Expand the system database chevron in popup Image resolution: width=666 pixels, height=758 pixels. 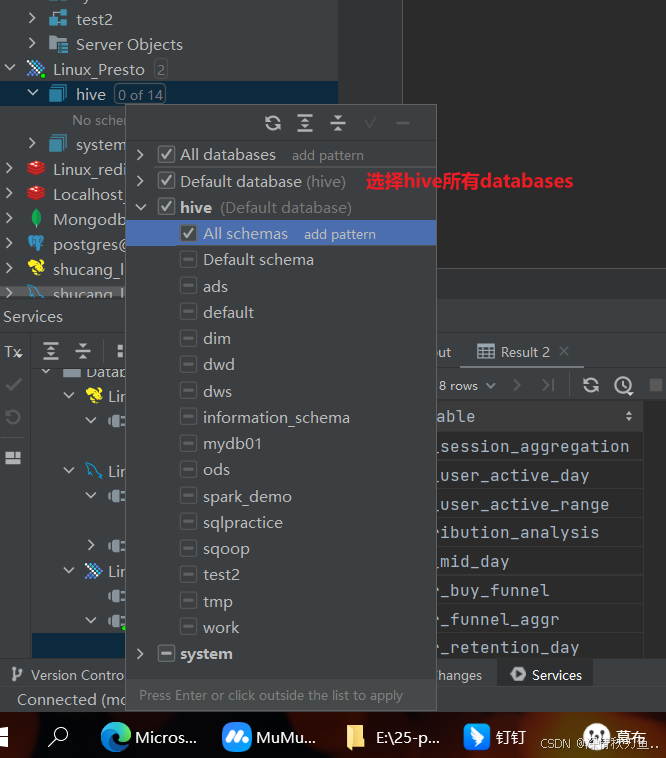[x=140, y=654]
